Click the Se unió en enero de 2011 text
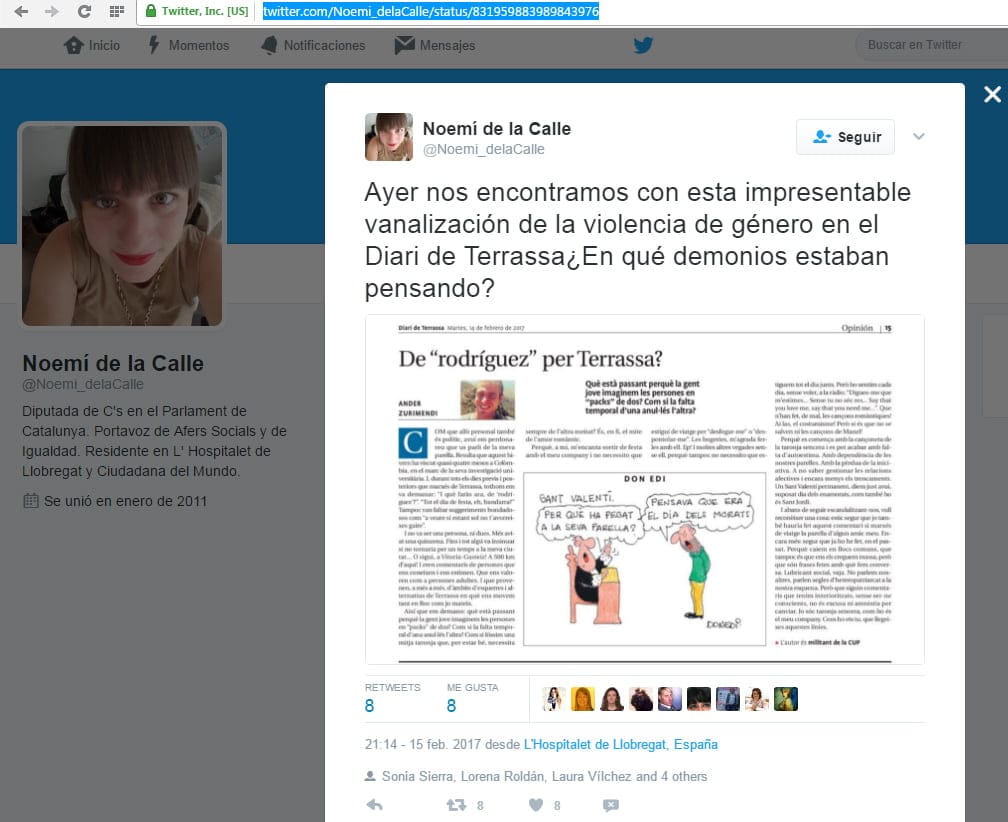 point(125,501)
